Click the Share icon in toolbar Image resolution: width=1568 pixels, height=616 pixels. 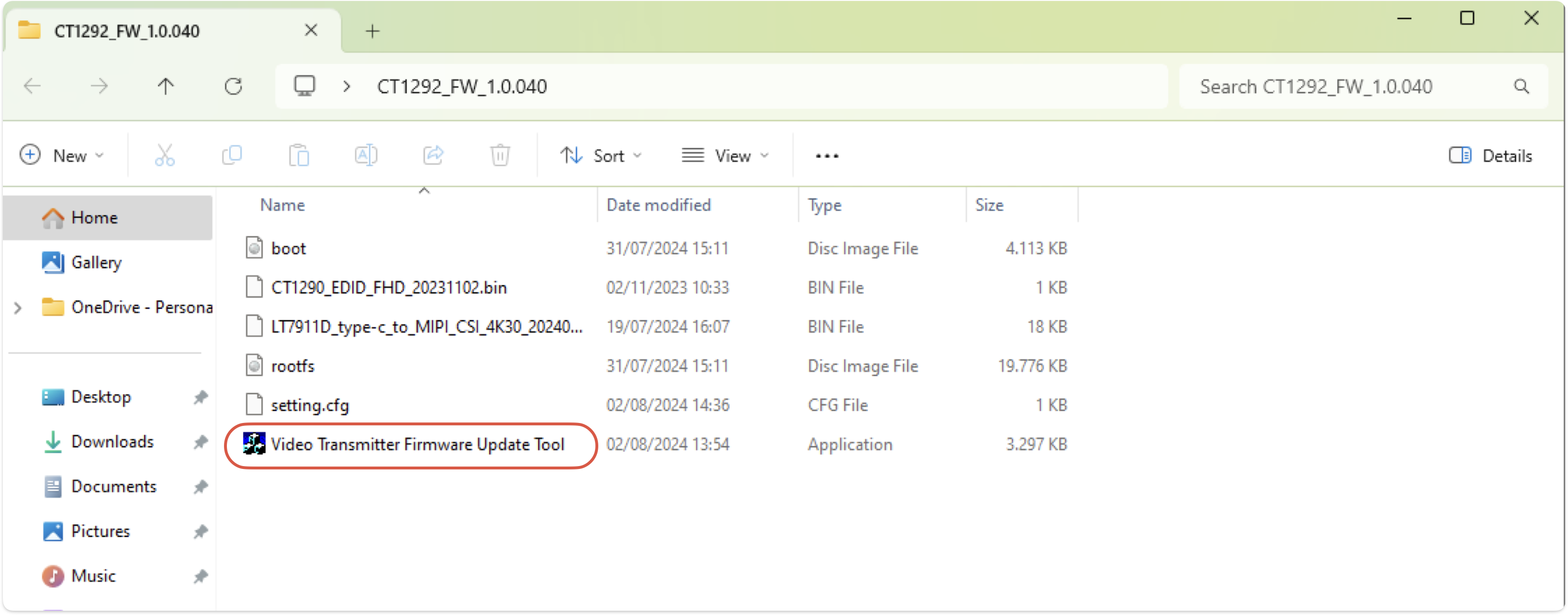[433, 155]
